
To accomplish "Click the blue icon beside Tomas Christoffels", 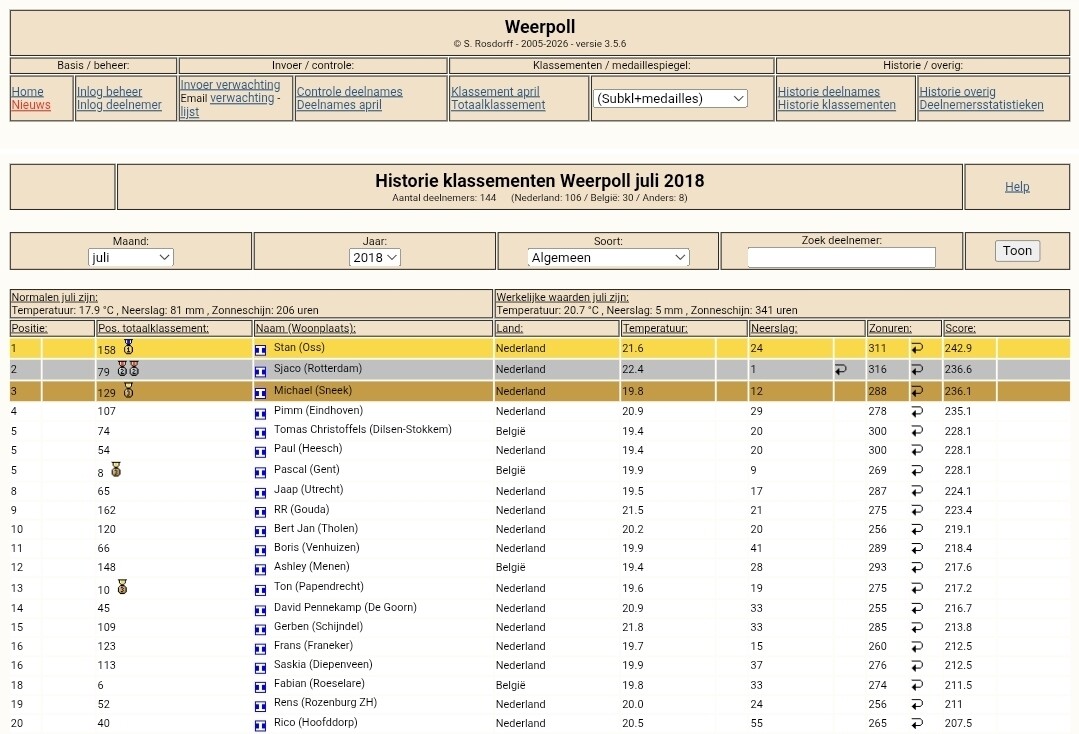I will point(261,431).
